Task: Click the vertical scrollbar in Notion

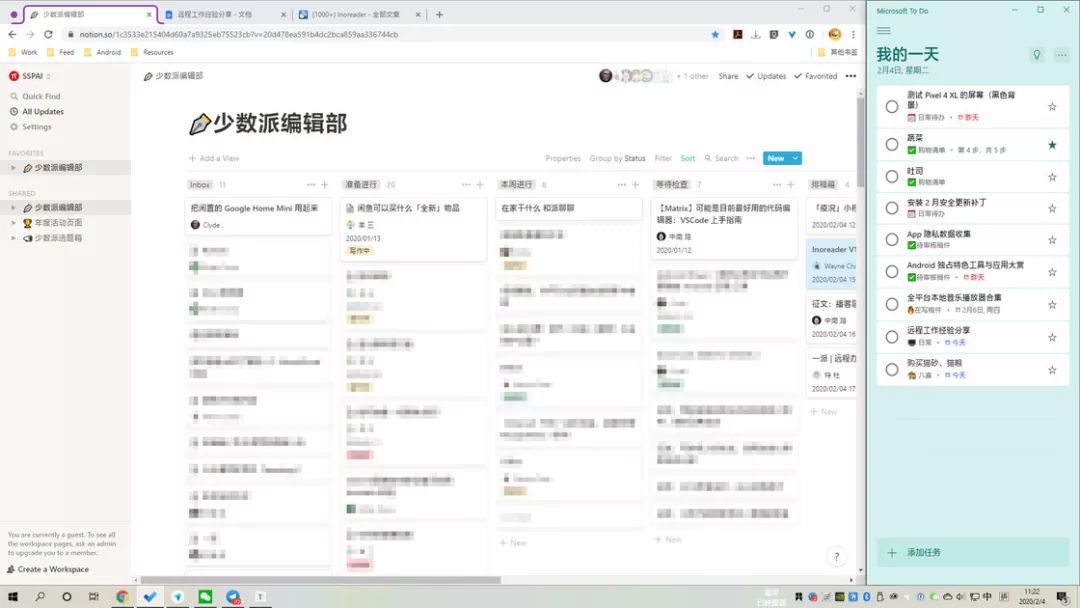Action: click(860, 143)
